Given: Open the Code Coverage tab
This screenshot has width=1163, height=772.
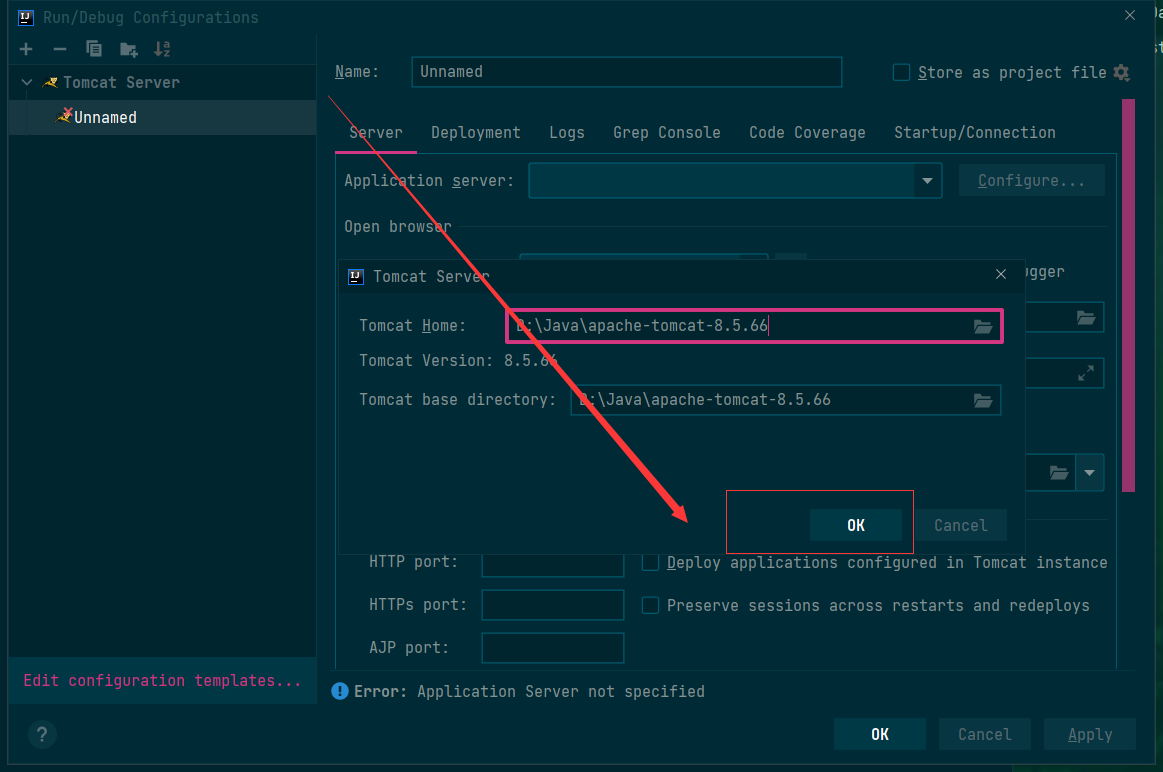Looking at the screenshot, I should [807, 133].
